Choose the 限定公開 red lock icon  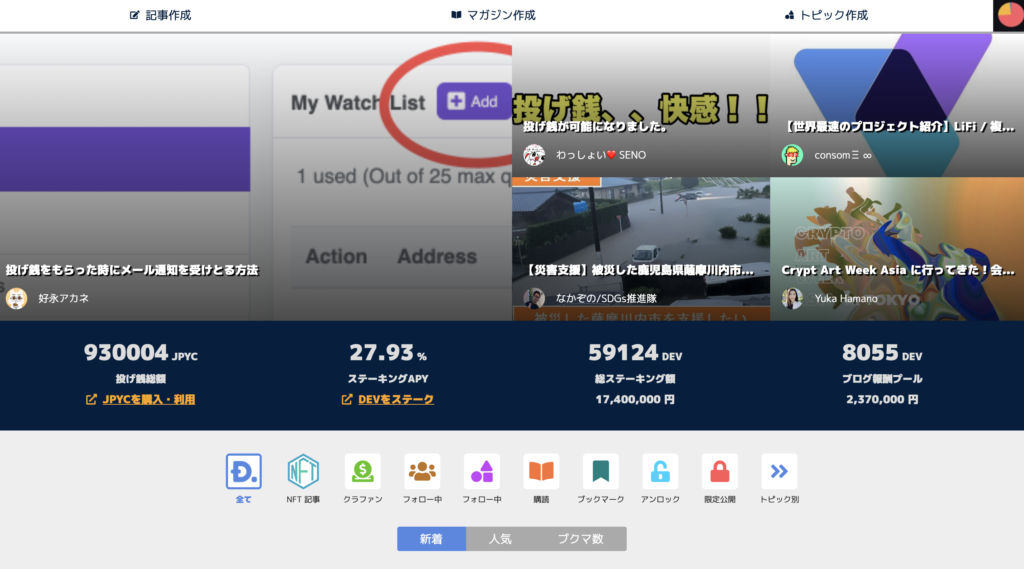(719, 471)
